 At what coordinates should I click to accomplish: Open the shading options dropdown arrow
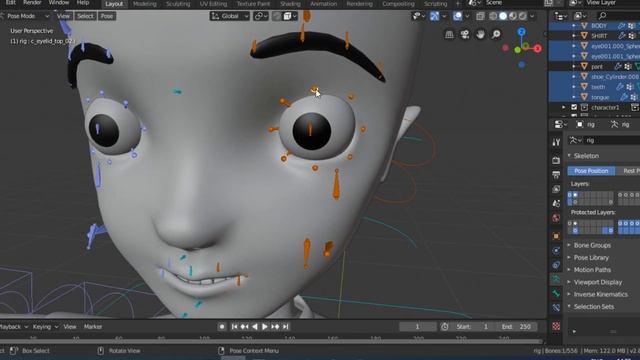click(532, 16)
